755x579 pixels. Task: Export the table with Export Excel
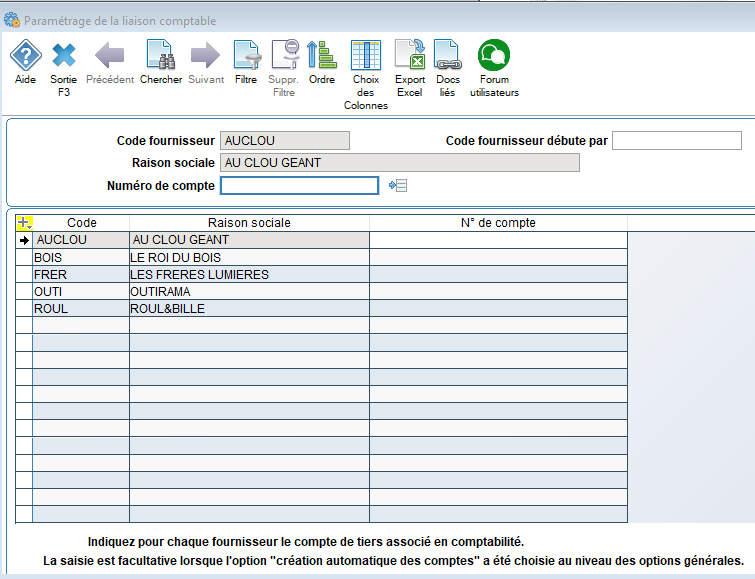coord(410,55)
